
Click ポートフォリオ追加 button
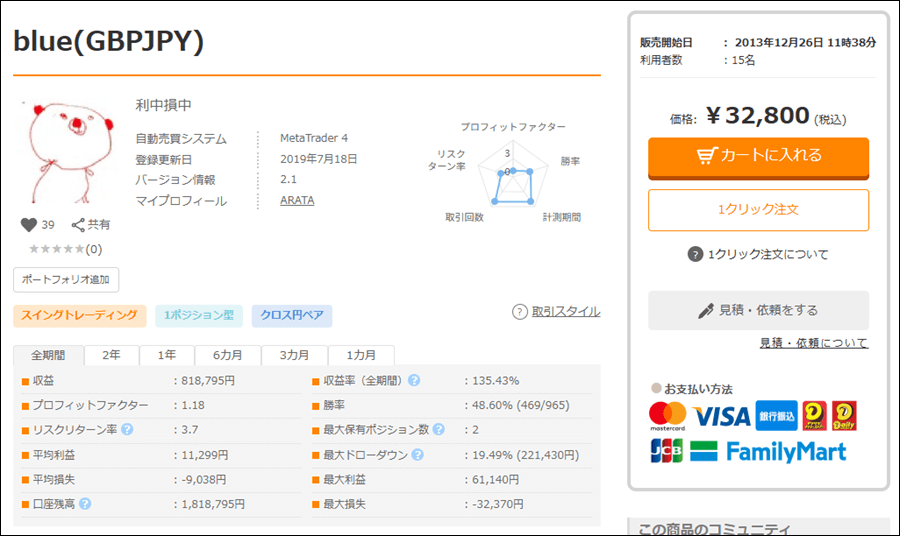pos(66,279)
